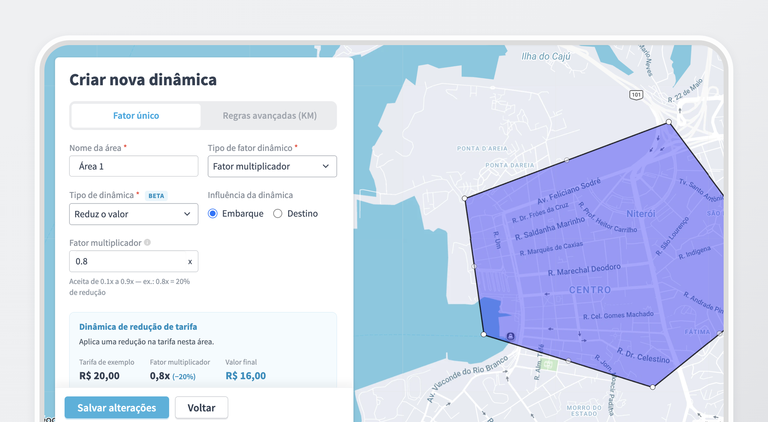Switch to the Fator único tab
Image resolution: width=768 pixels, height=422 pixels.
click(x=136, y=116)
